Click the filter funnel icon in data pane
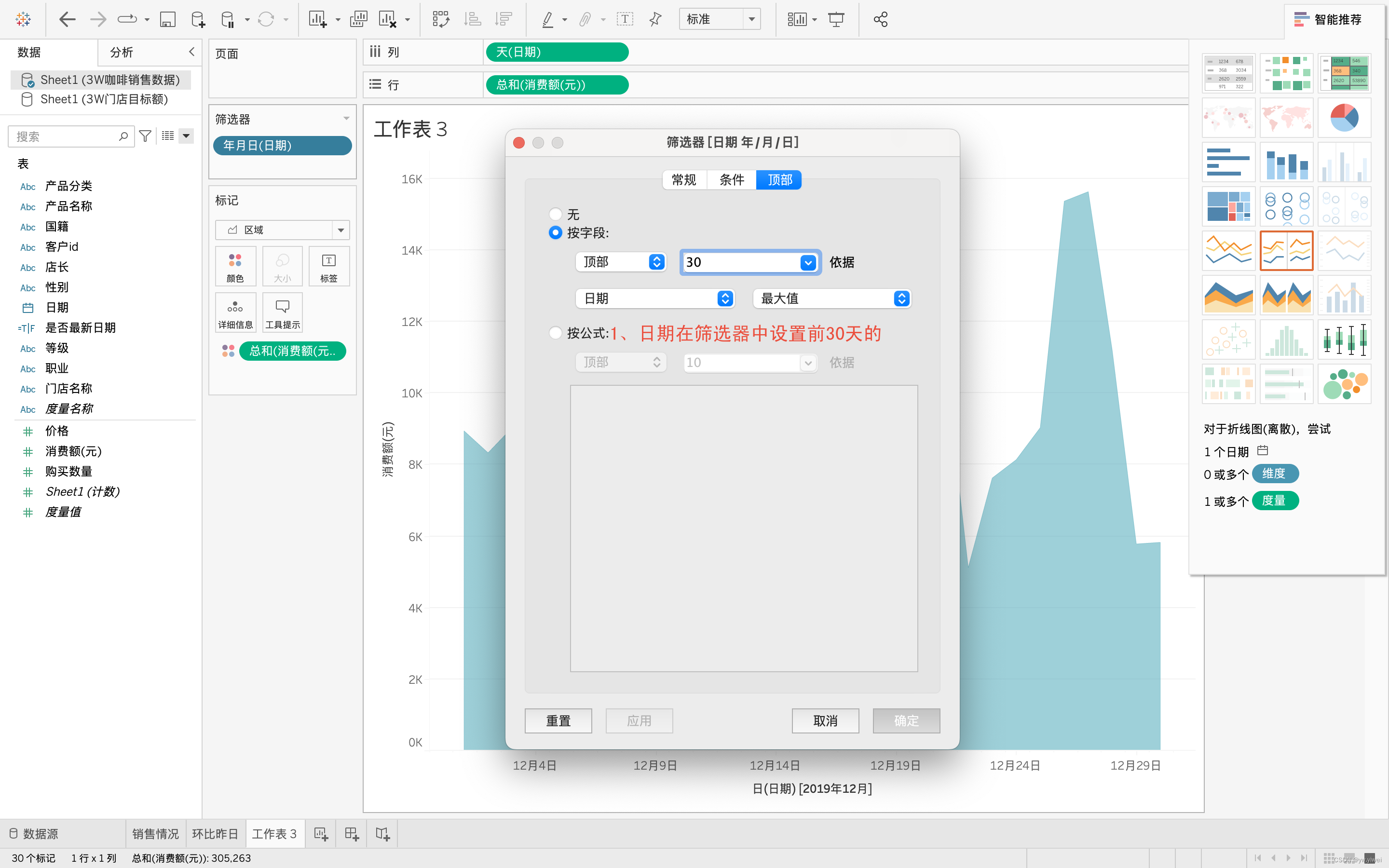 (x=145, y=136)
